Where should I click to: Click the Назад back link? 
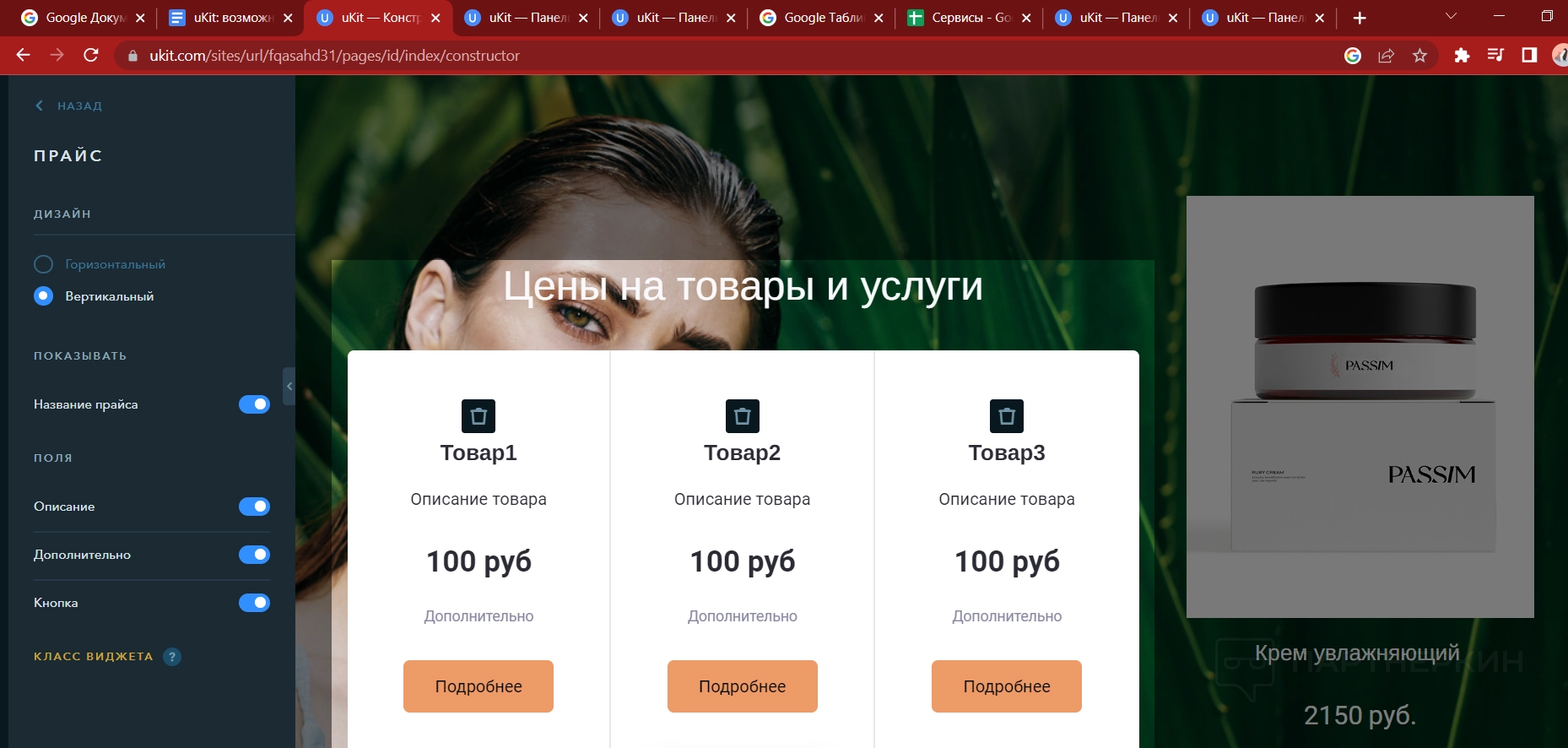click(x=68, y=106)
